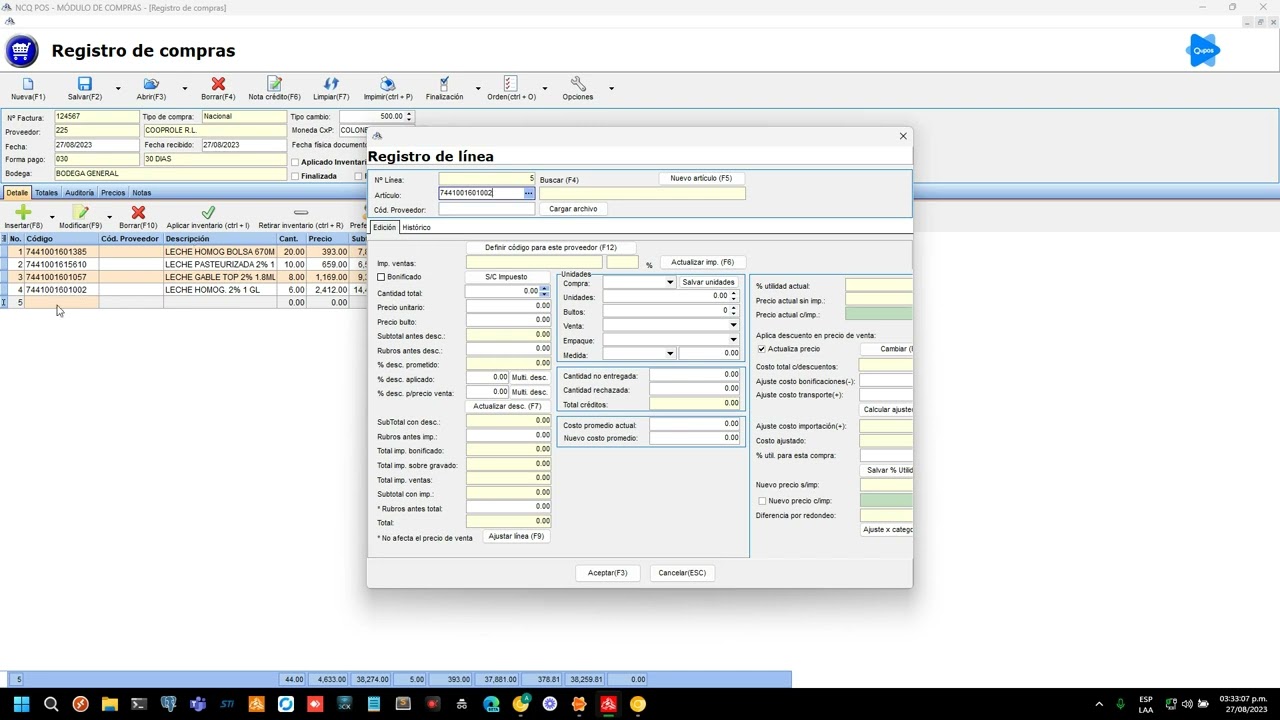Open Microsoft Edge from the taskbar
The width and height of the screenshot is (1280, 720).
coord(491,704)
